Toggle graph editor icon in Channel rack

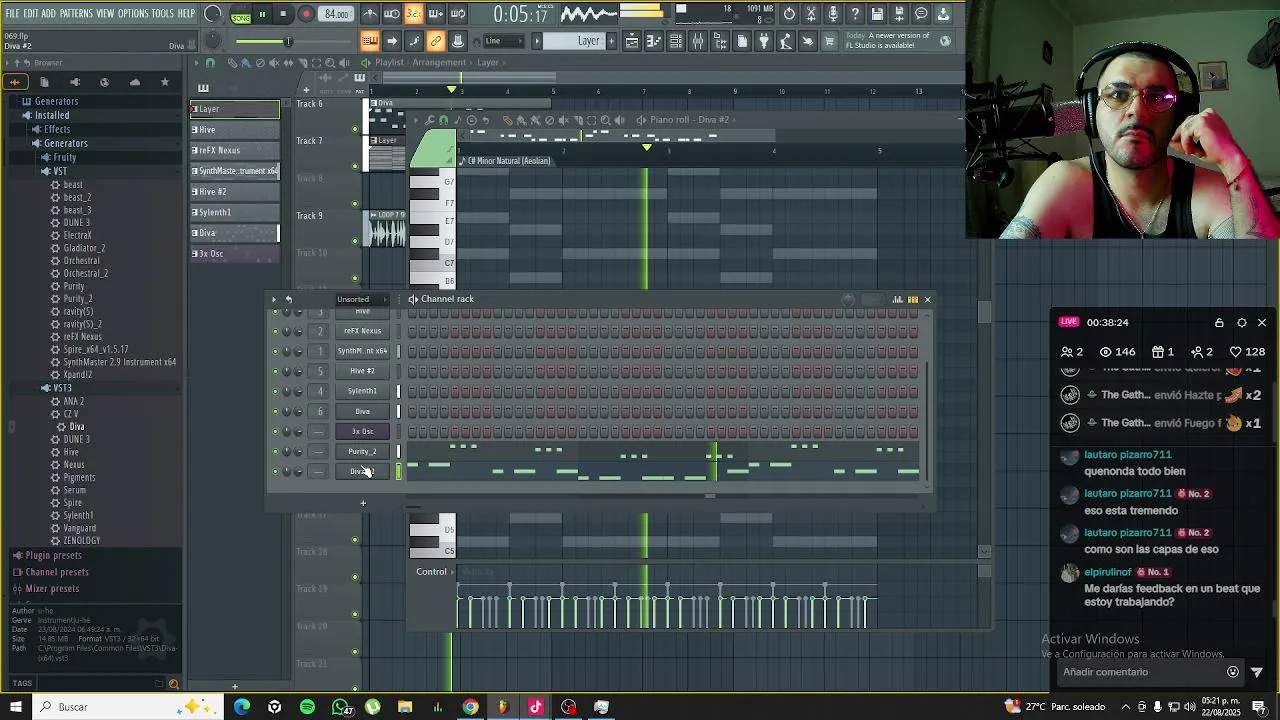(898, 299)
